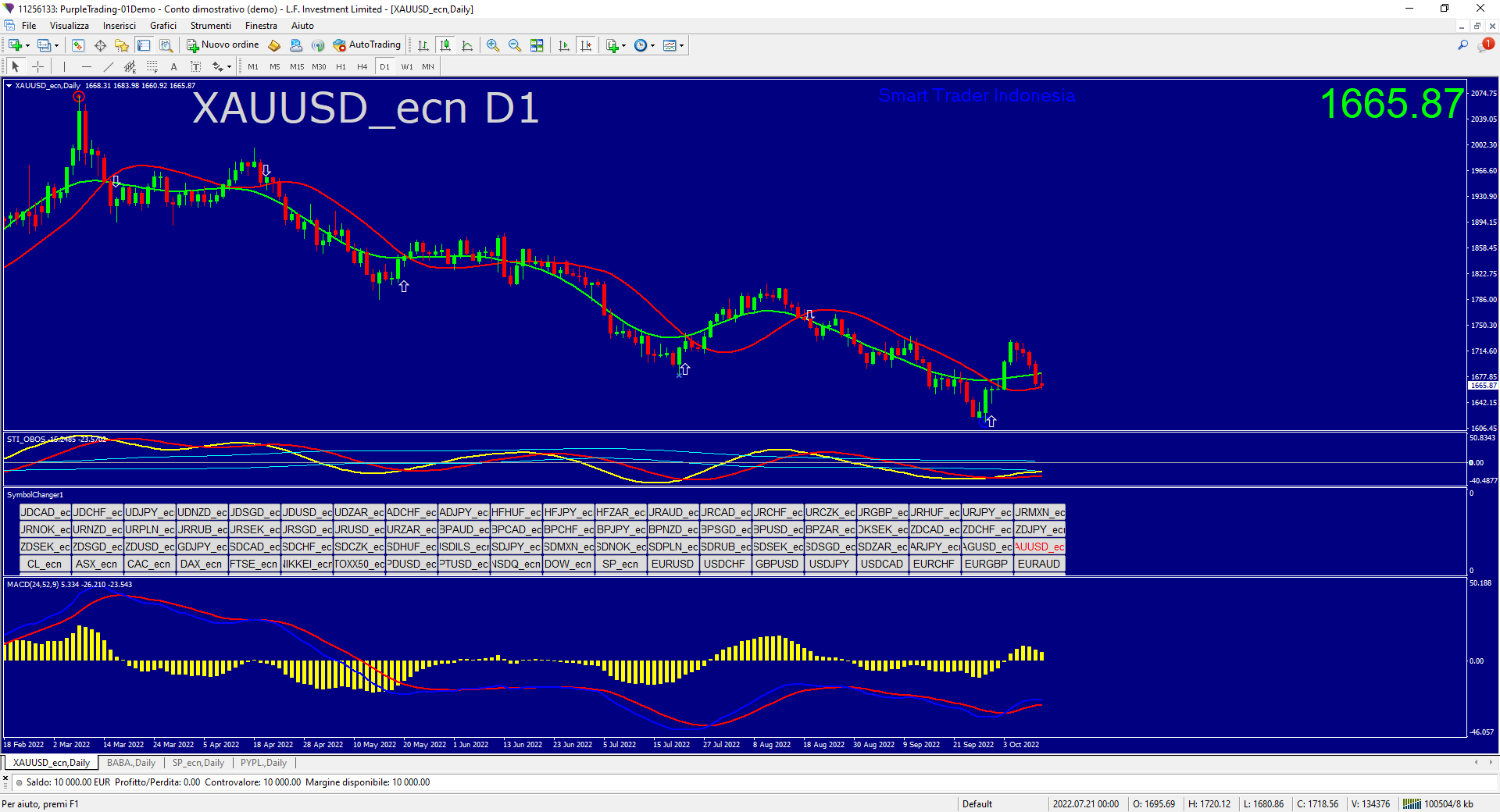Open the Signals radio-wave icon

tap(318, 45)
